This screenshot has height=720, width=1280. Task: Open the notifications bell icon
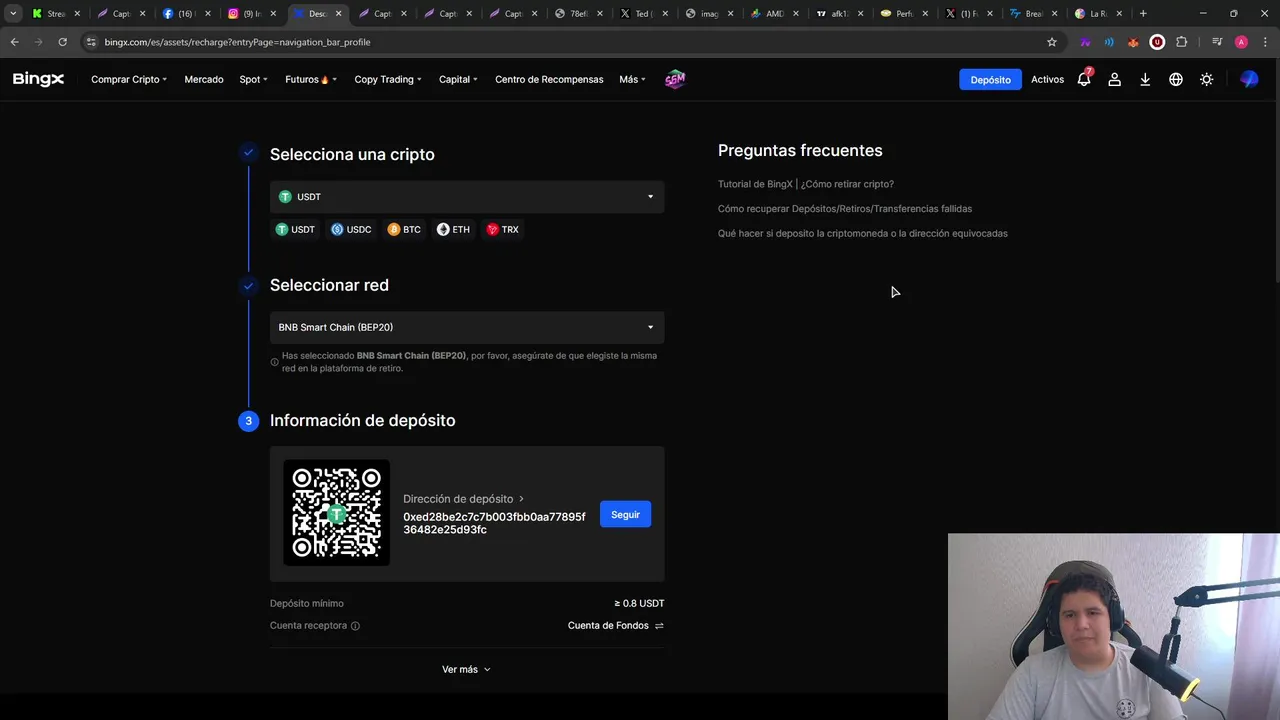click(1084, 79)
